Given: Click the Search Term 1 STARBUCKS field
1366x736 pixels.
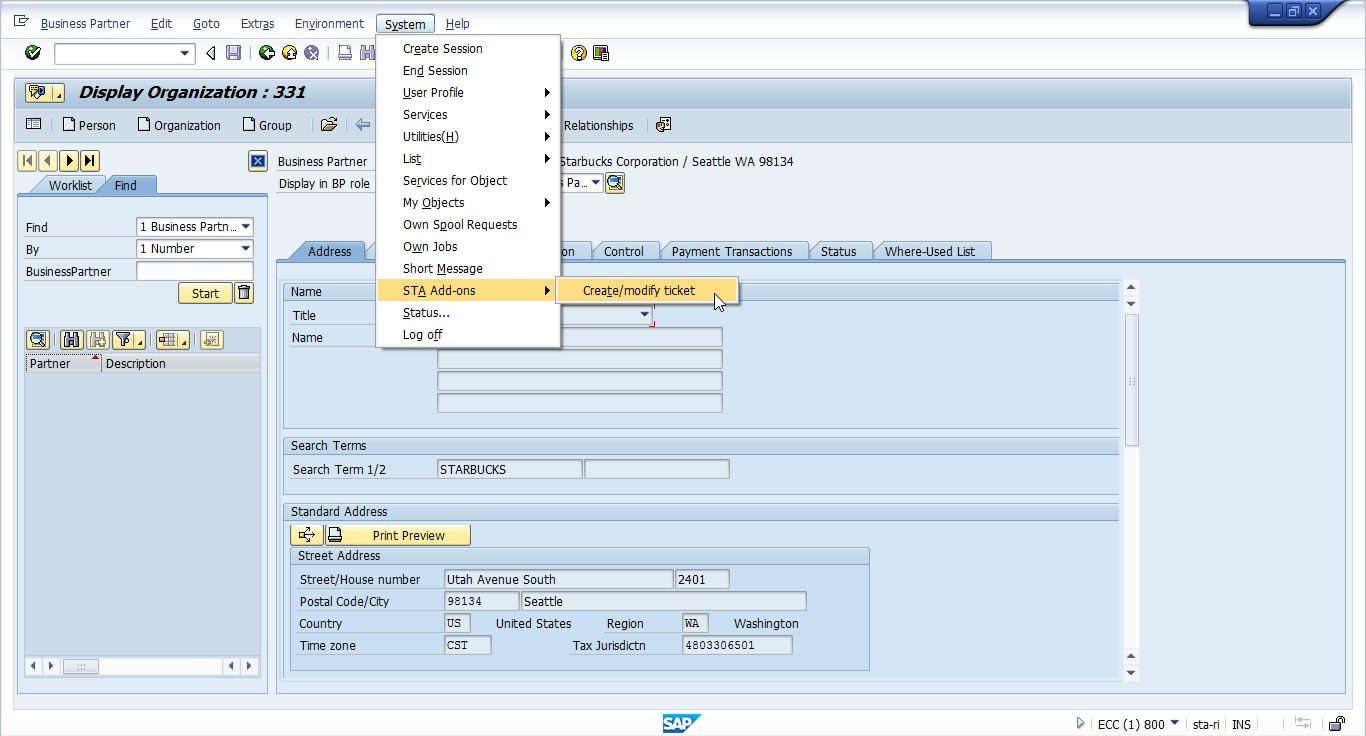Looking at the screenshot, I should click(x=510, y=469).
